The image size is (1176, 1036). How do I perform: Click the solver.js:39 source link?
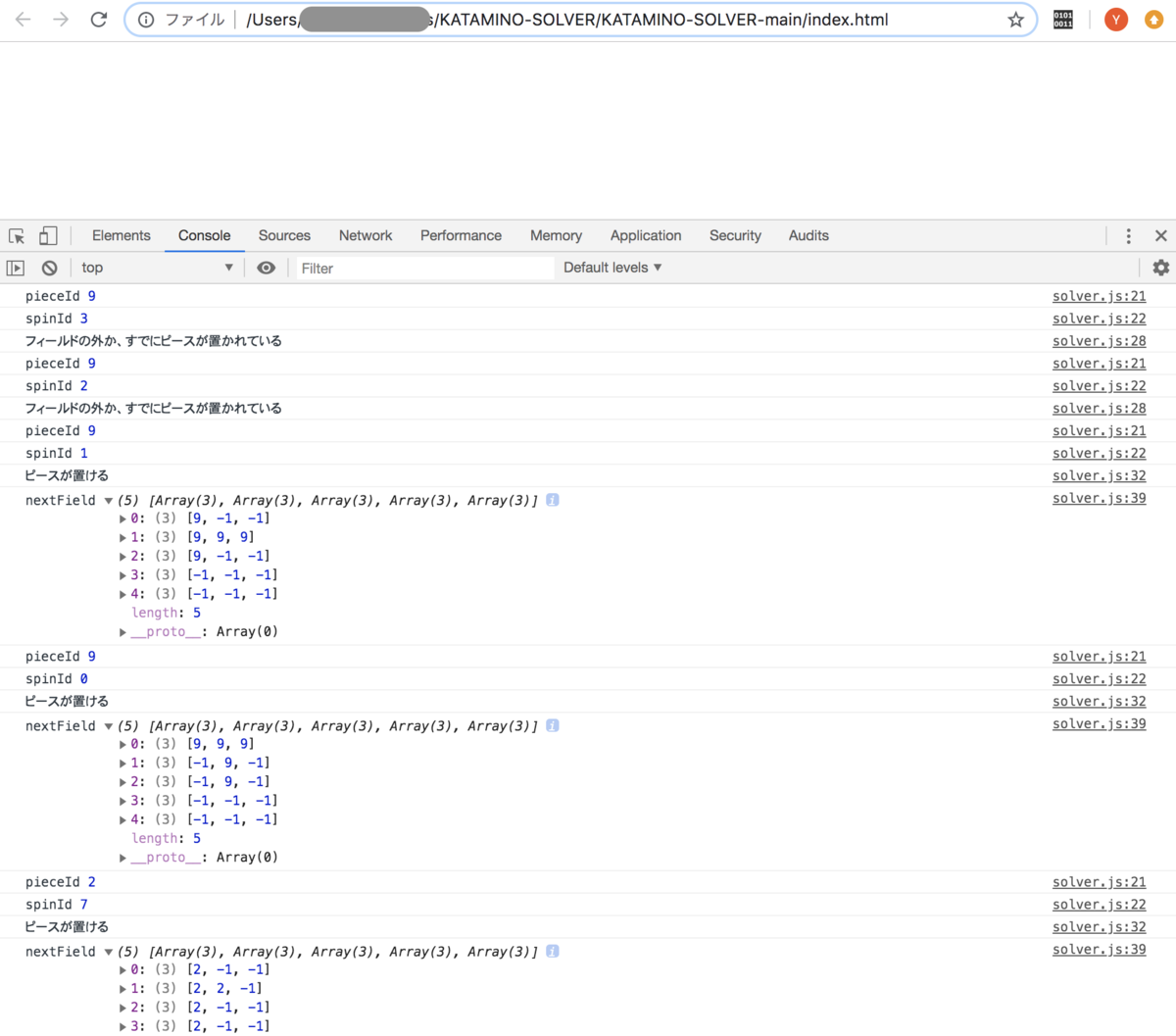(1099, 498)
